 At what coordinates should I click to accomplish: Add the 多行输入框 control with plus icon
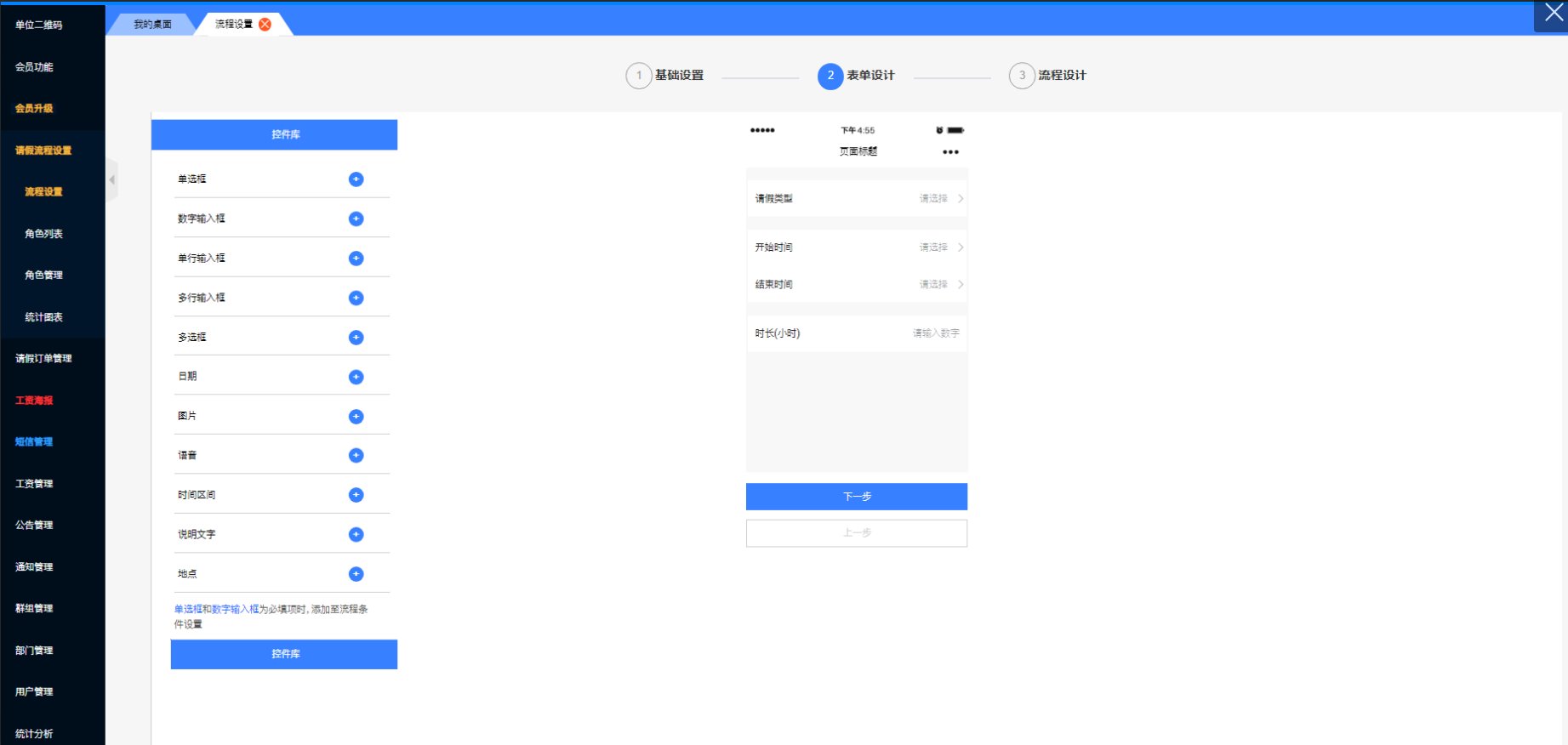click(x=356, y=298)
